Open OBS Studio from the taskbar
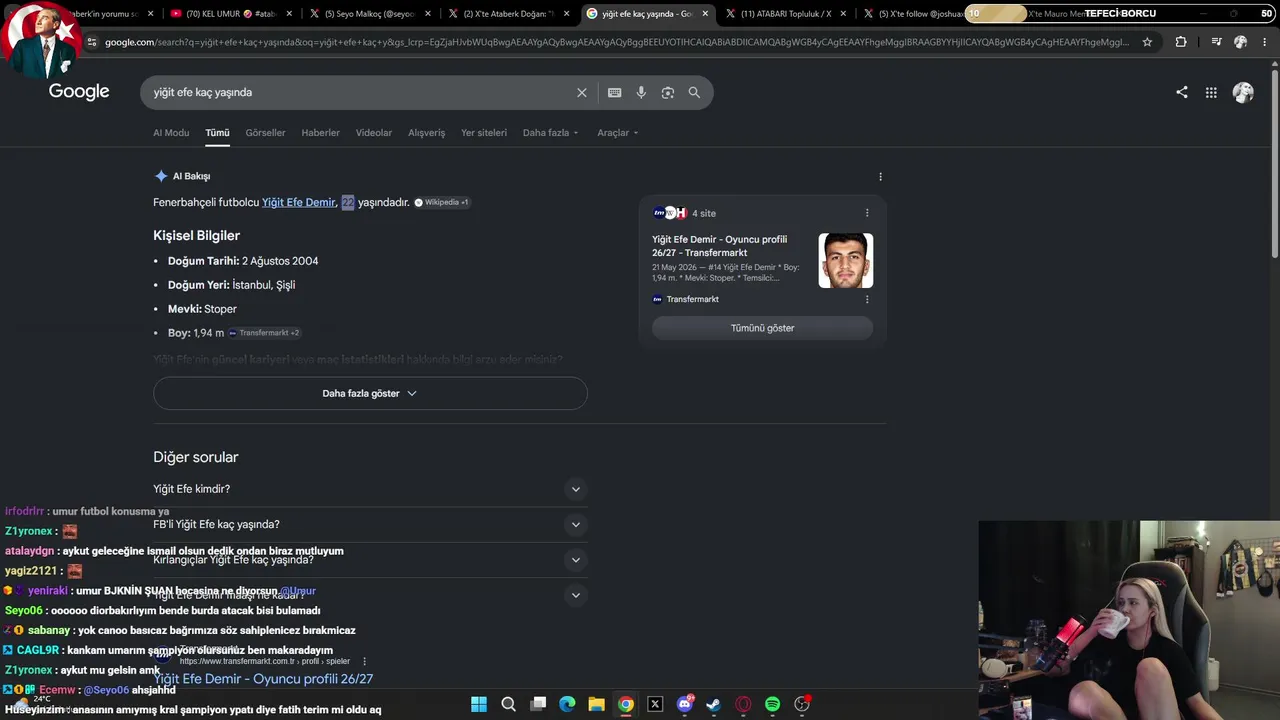Screen dimensions: 1280x720 (x=801, y=704)
